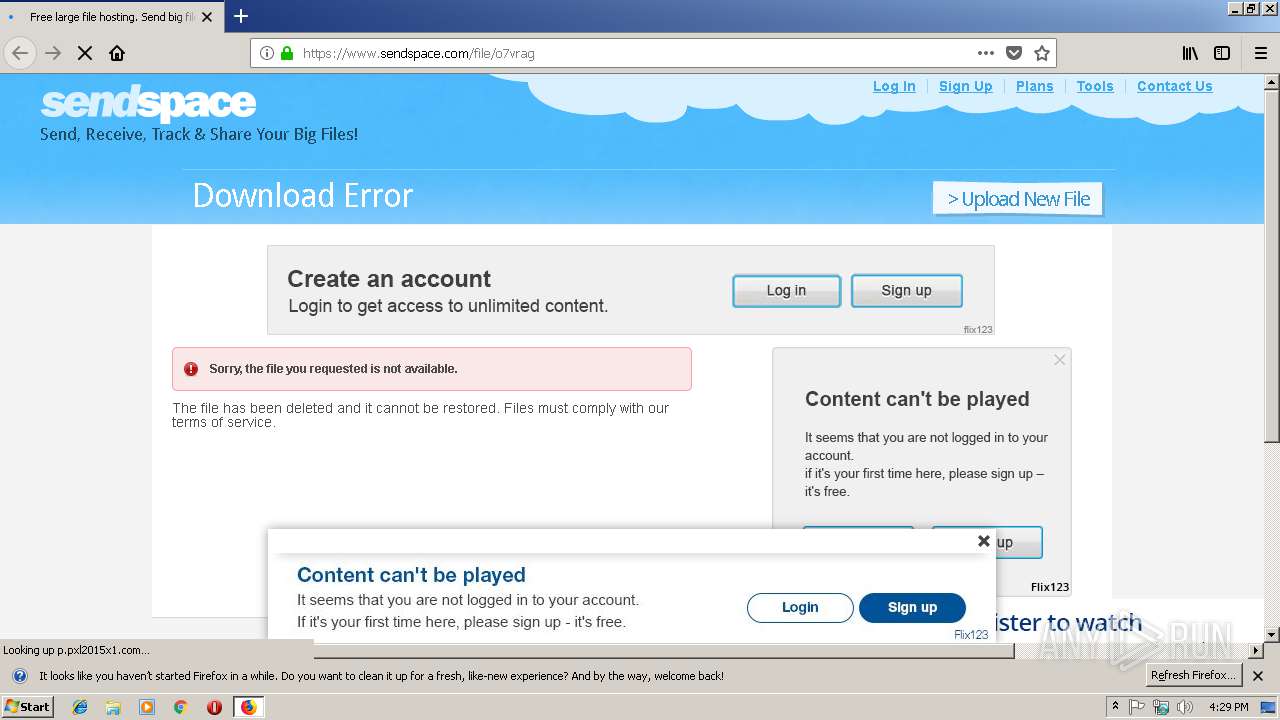Dismiss the Firefox refresh notification bar
Screen dimensions: 1280x720
pyautogui.click(x=1258, y=676)
